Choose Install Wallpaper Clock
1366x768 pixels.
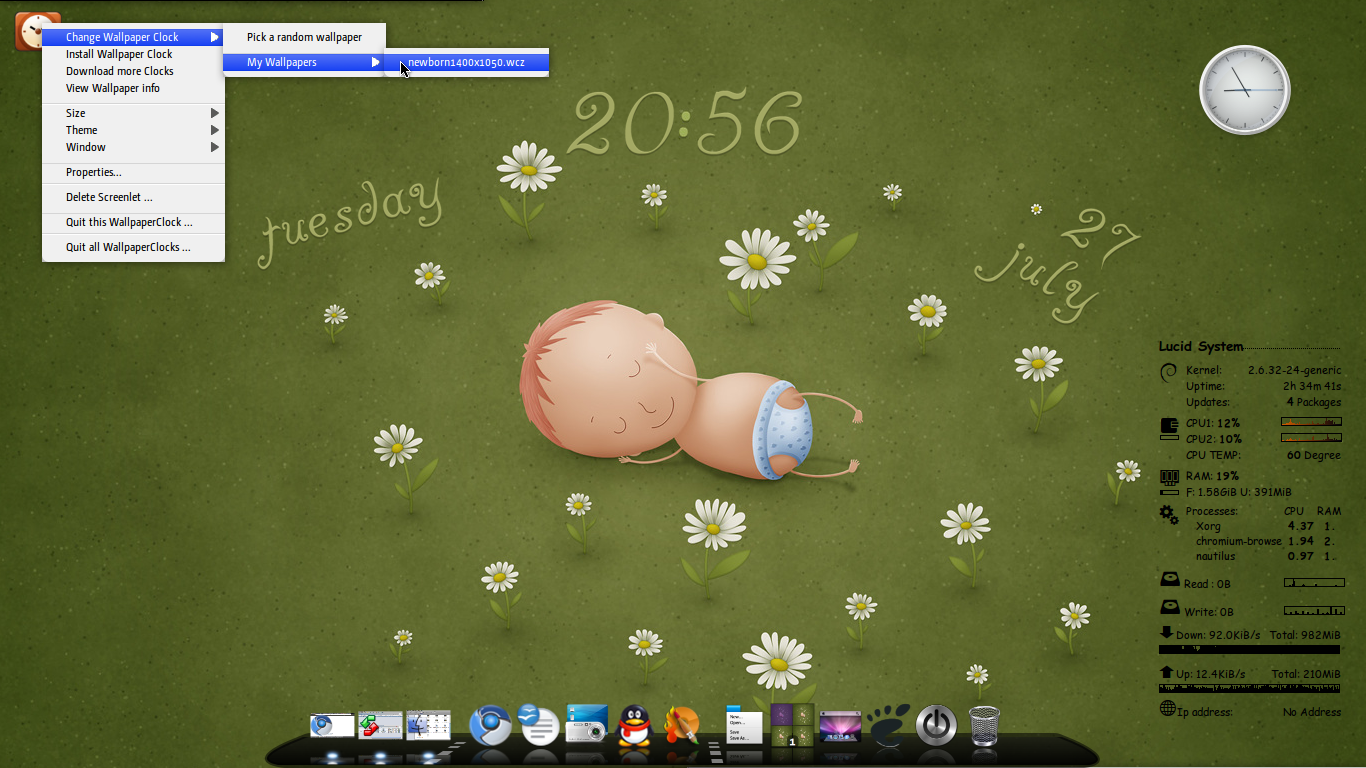[x=133, y=54]
